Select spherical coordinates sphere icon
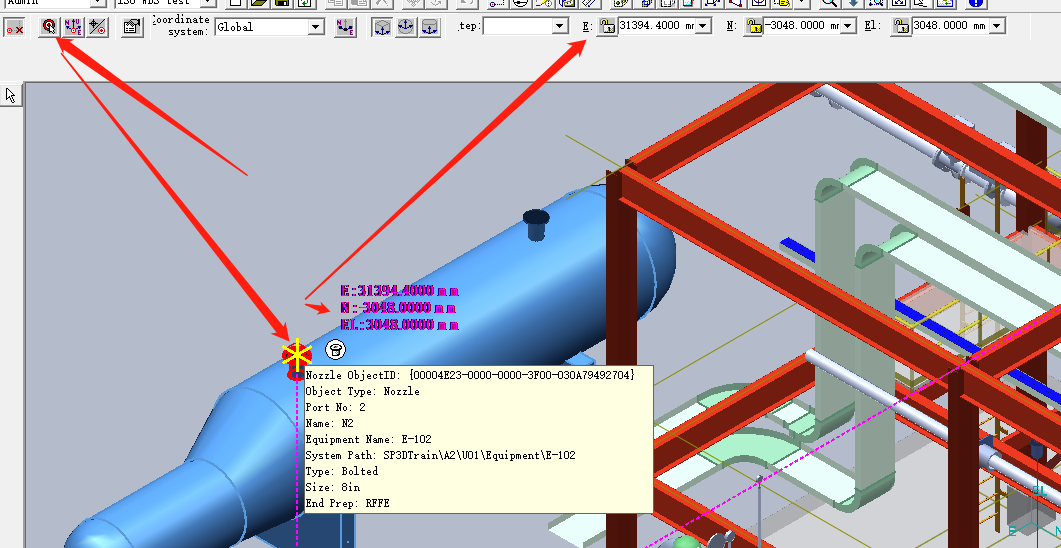Viewport: 1061px width, 548px height. point(406,27)
